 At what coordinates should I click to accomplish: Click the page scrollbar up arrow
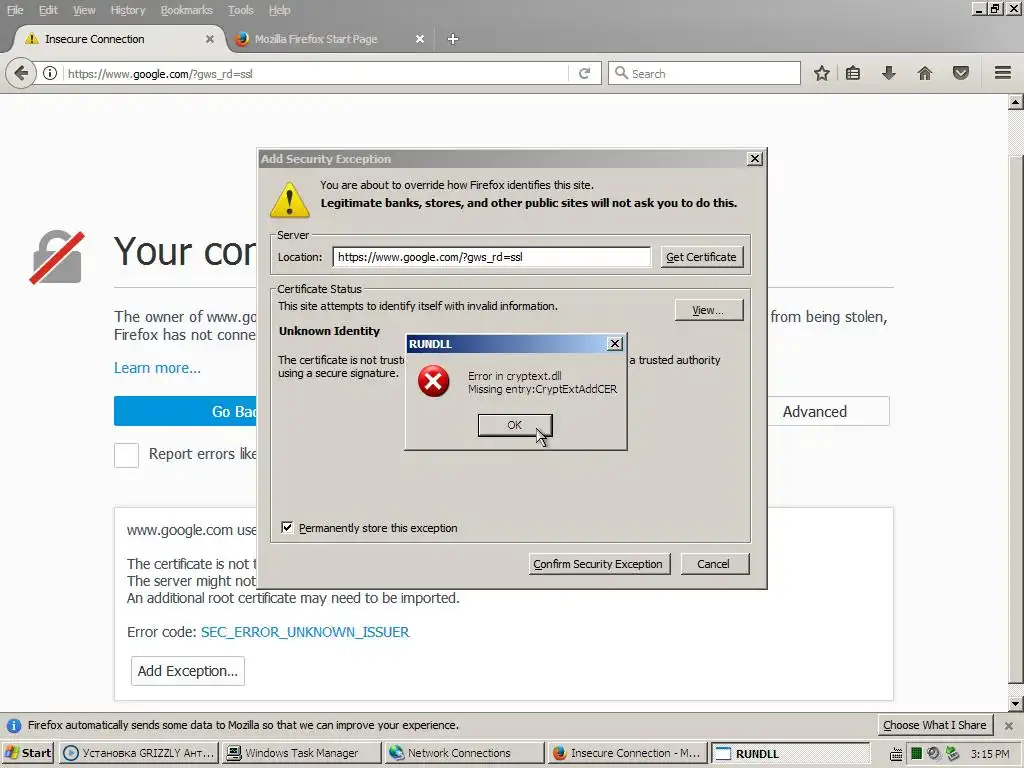point(1016,103)
